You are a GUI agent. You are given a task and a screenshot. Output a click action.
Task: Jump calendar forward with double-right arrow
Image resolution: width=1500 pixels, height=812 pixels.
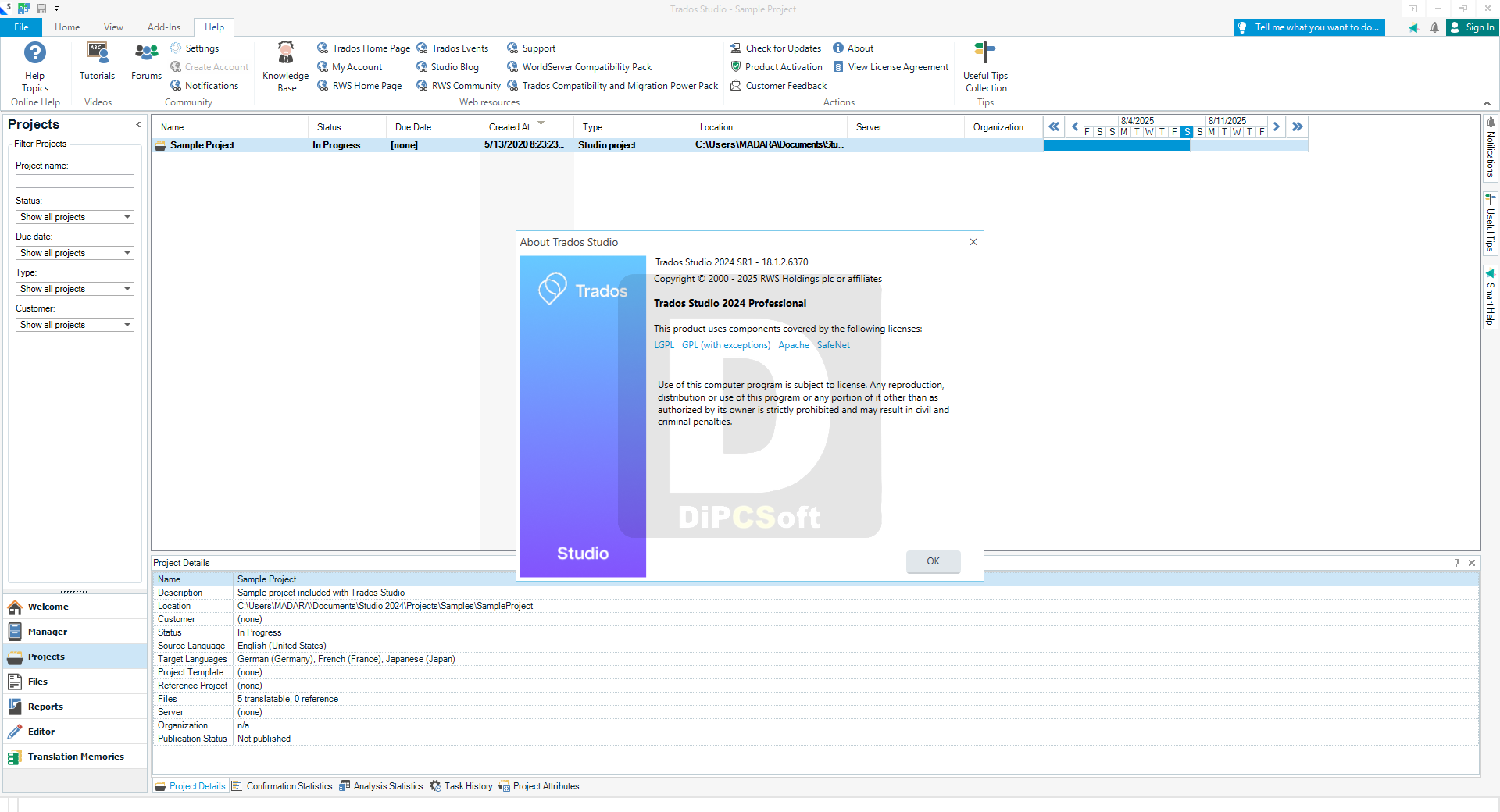[x=1298, y=126]
